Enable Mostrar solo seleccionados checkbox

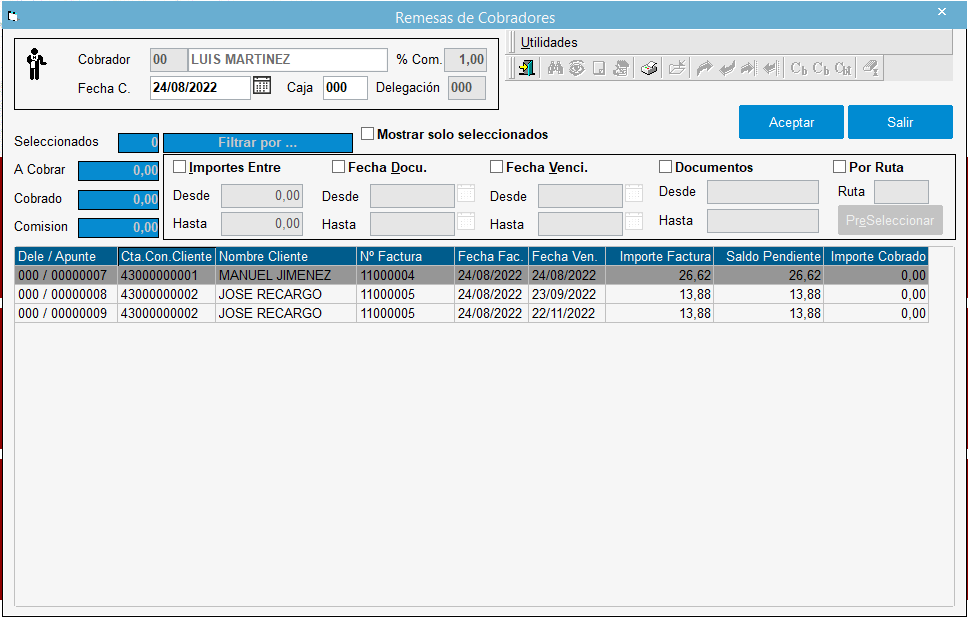pos(367,134)
